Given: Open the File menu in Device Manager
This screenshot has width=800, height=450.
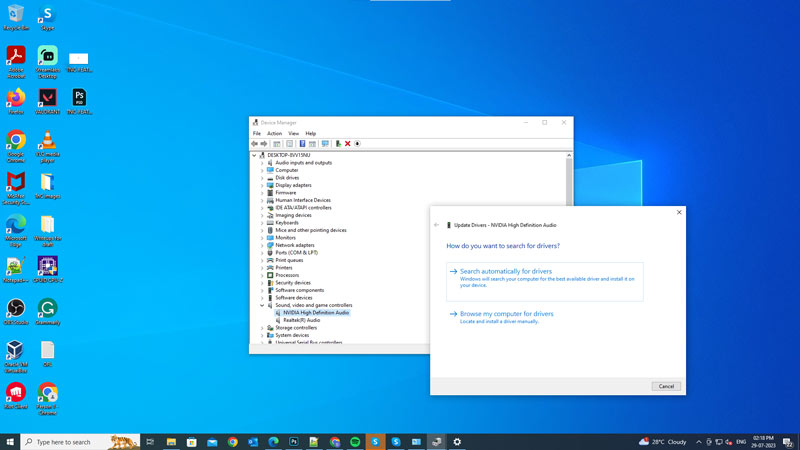Looking at the screenshot, I should click(x=257, y=134).
